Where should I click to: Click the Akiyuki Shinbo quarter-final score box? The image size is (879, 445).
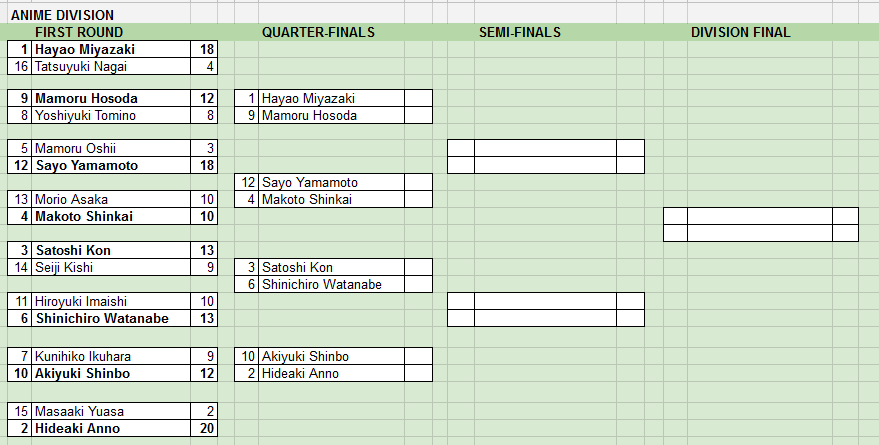(418, 356)
